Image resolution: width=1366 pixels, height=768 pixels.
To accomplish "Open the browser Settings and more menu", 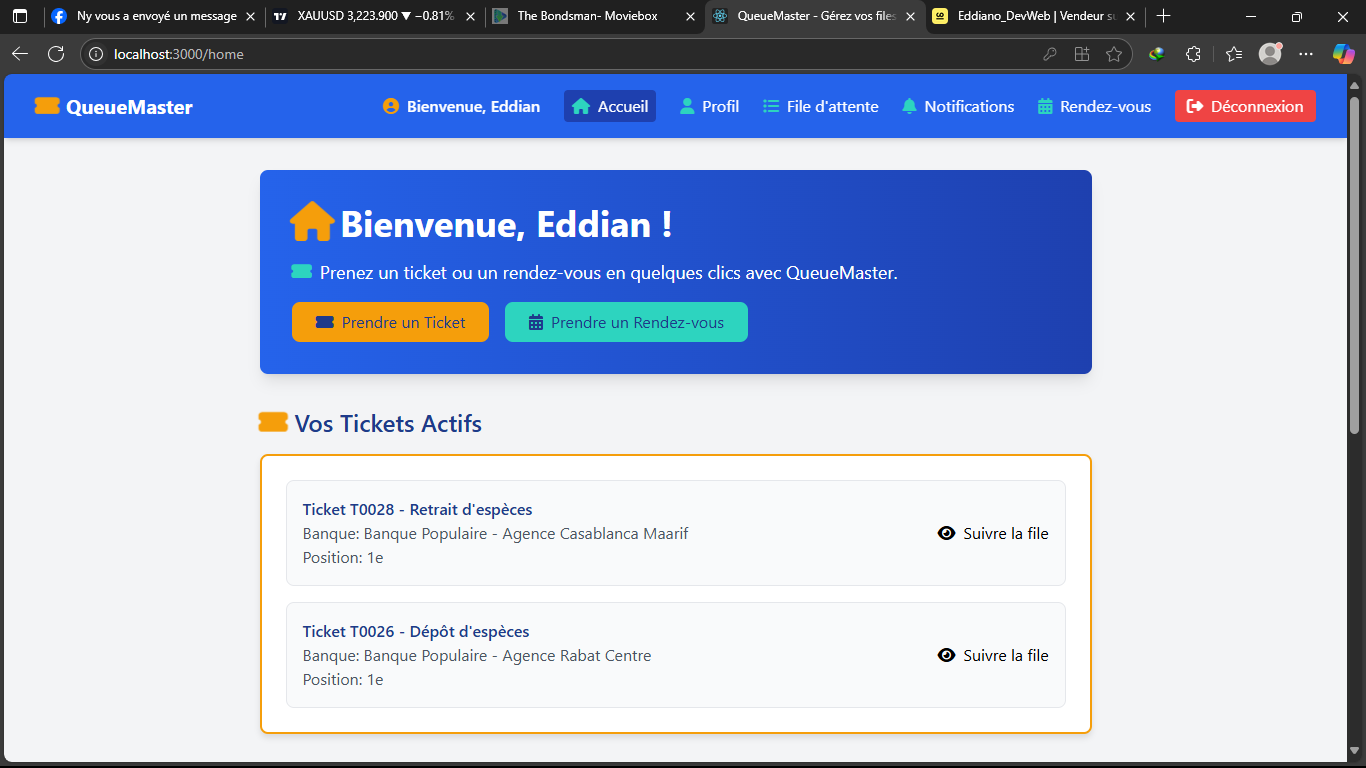I will click(1306, 54).
